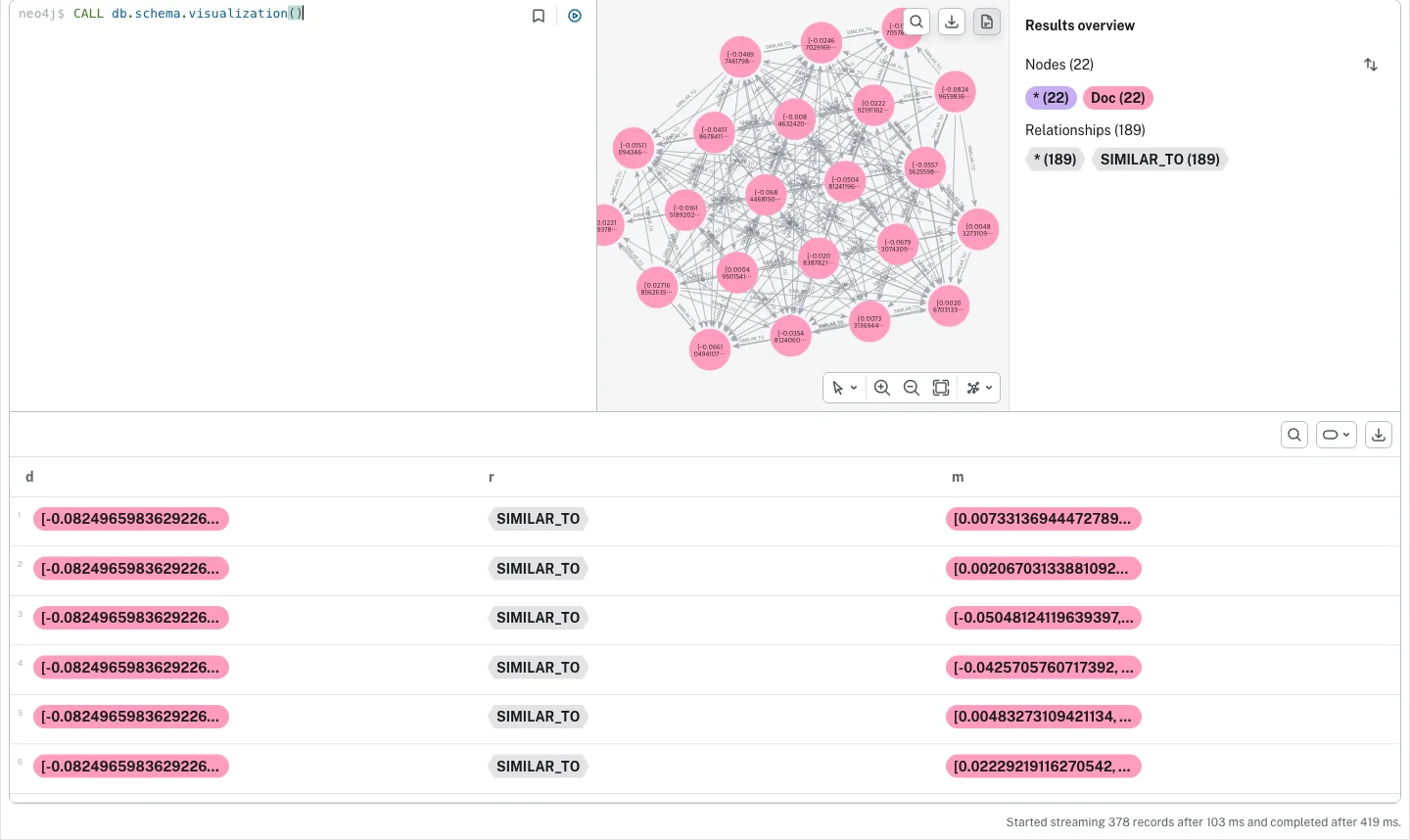Open the pointer selection mode dropdown
This screenshot has height=840, width=1410.
pos(844,388)
